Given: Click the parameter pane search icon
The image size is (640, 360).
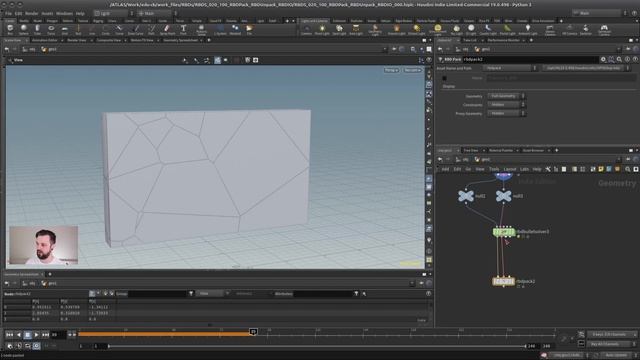Looking at the screenshot, I should (619, 59).
